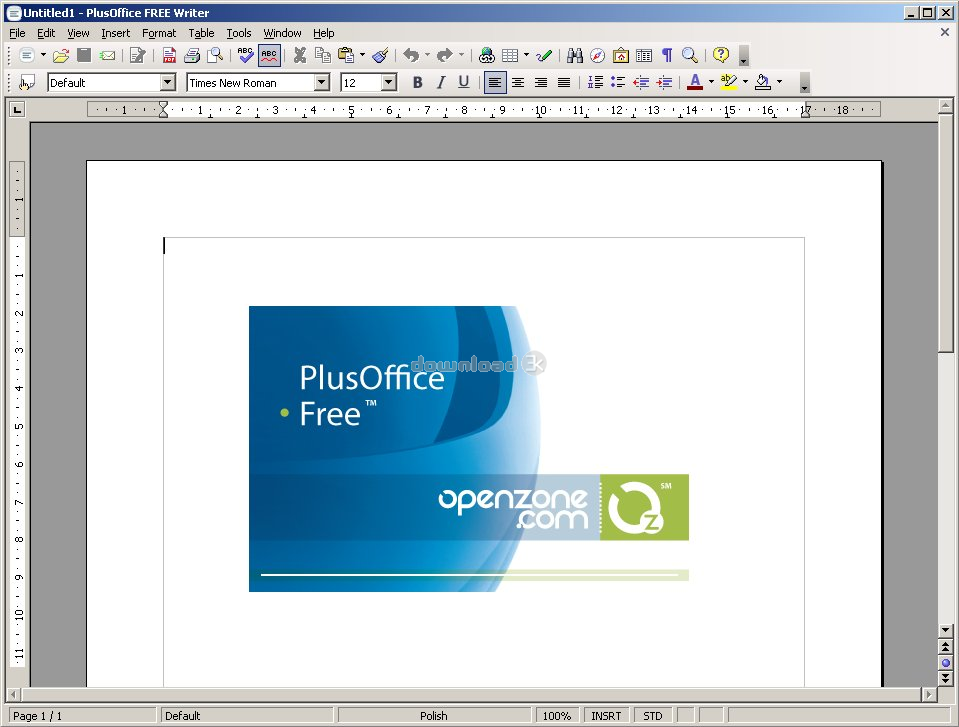Image resolution: width=959 pixels, height=727 pixels.
Task: Align text left
Action: (x=495, y=83)
